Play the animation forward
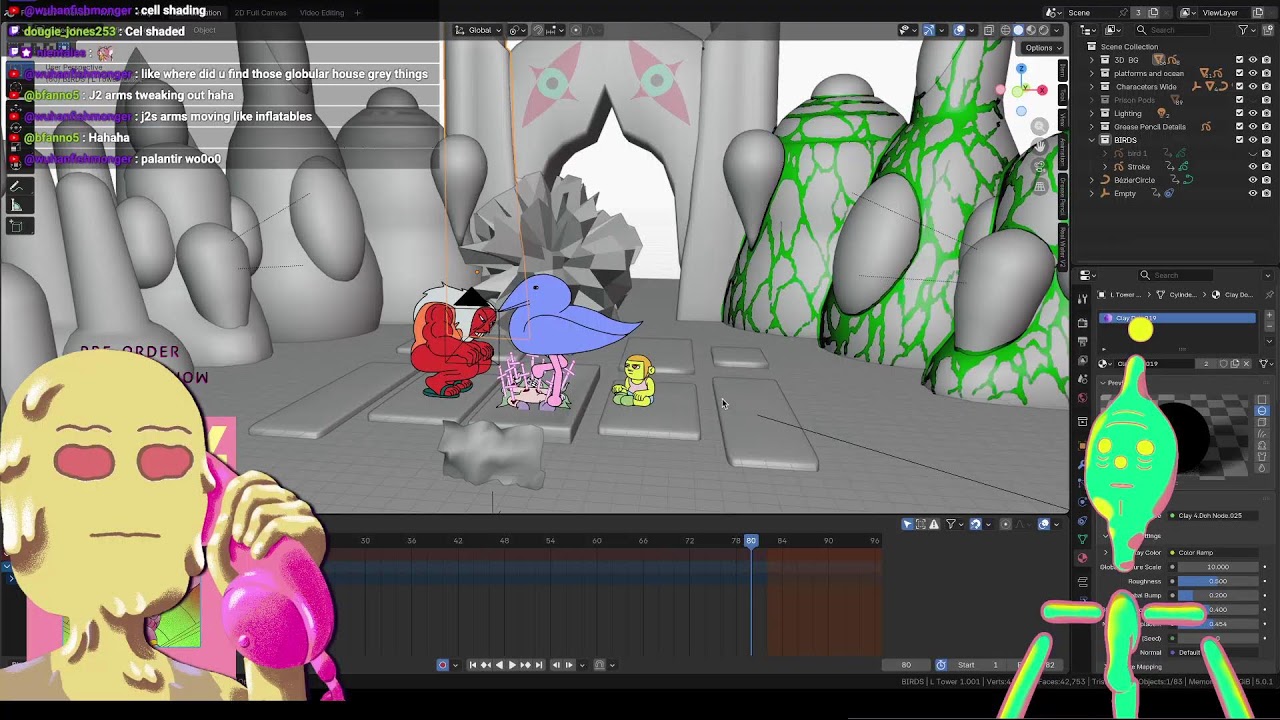The height and width of the screenshot is (720, 1280). (512, 665)
